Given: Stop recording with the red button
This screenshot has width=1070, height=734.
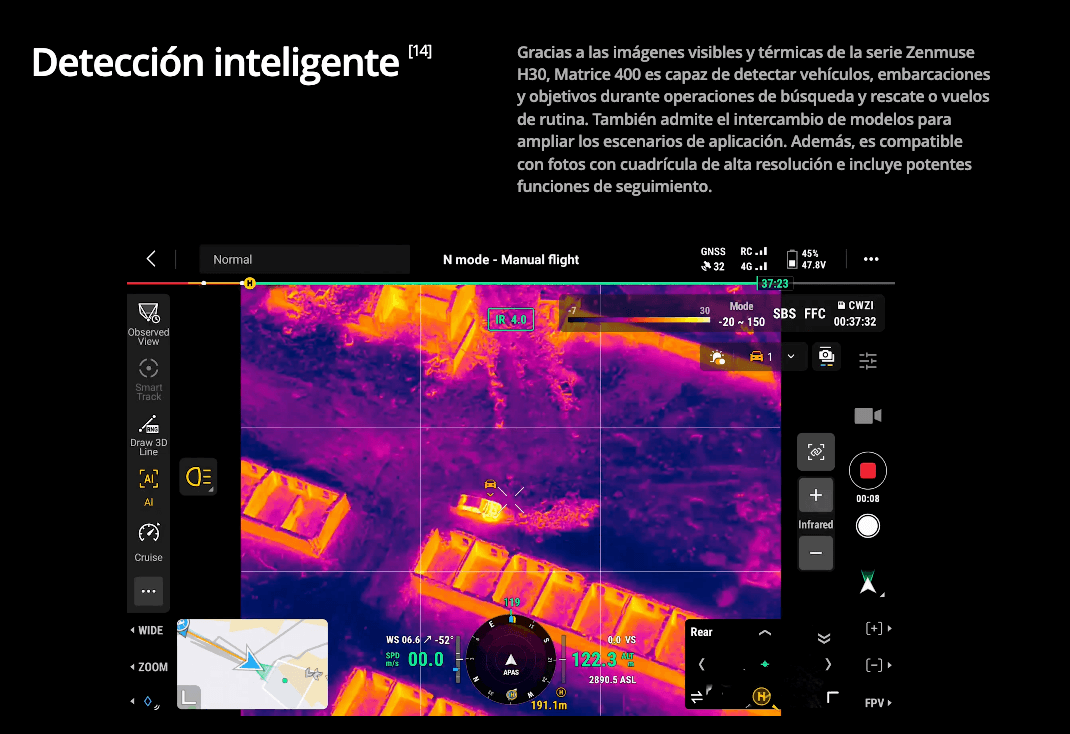Looking at the screenshot, I should pos(867,471).
